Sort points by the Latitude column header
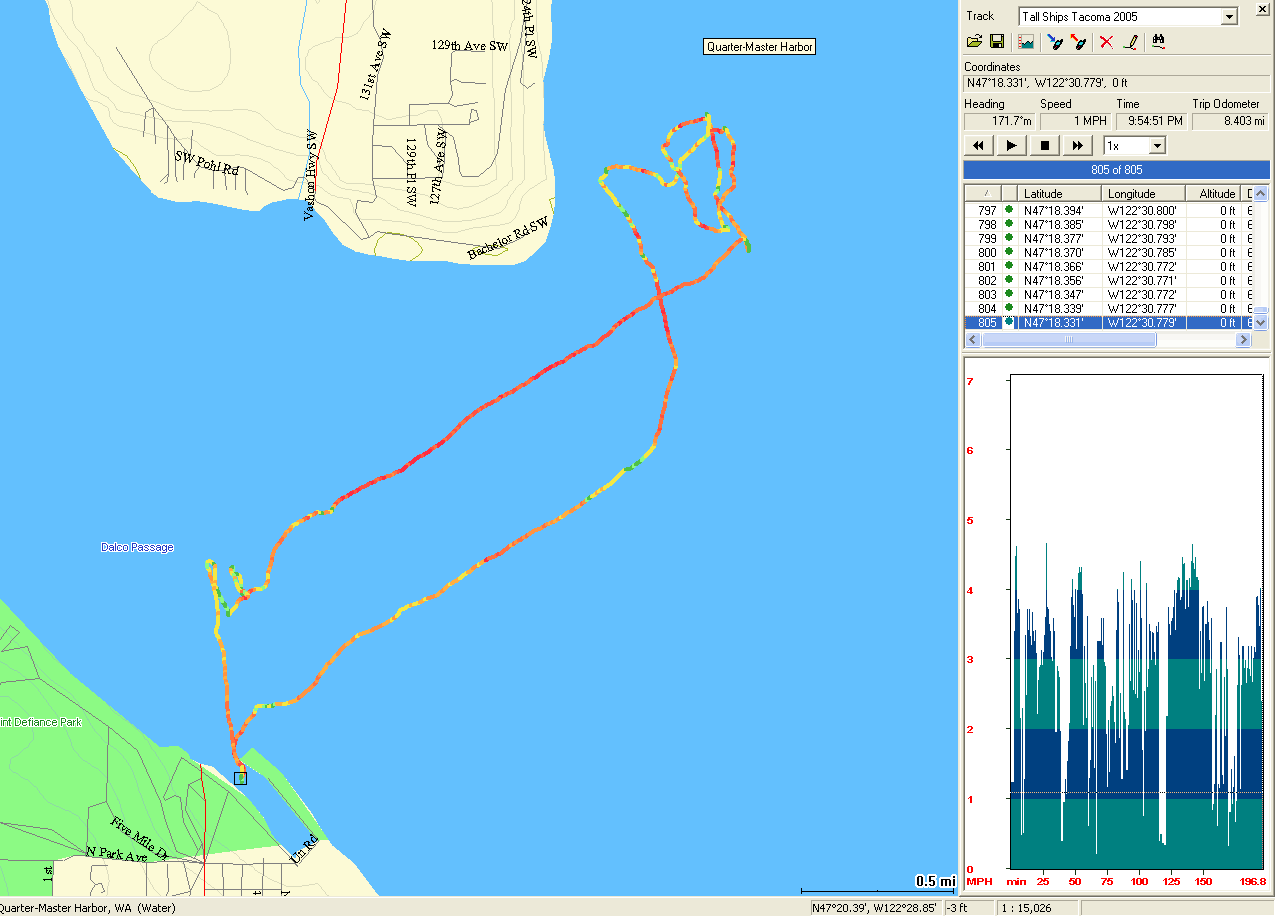 point(1059,193)
